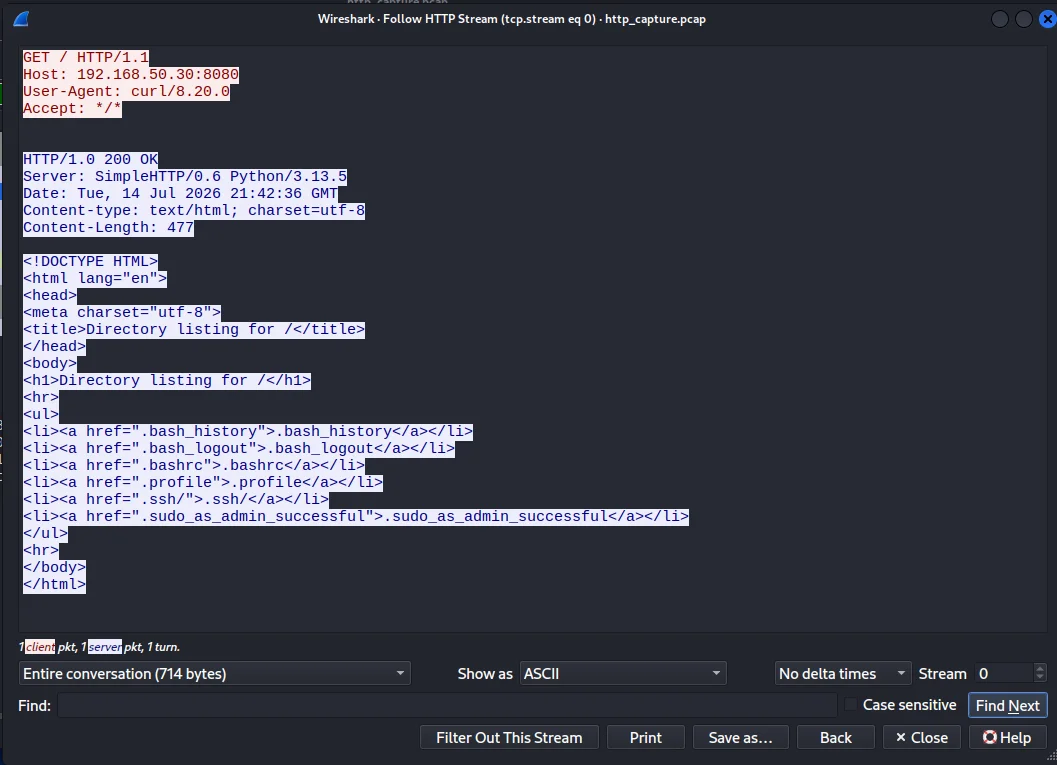Click the 'Date: Tue, 14 Jul 2026' line
This screenshot has height=765, width=1057.
tap(180, 193)
